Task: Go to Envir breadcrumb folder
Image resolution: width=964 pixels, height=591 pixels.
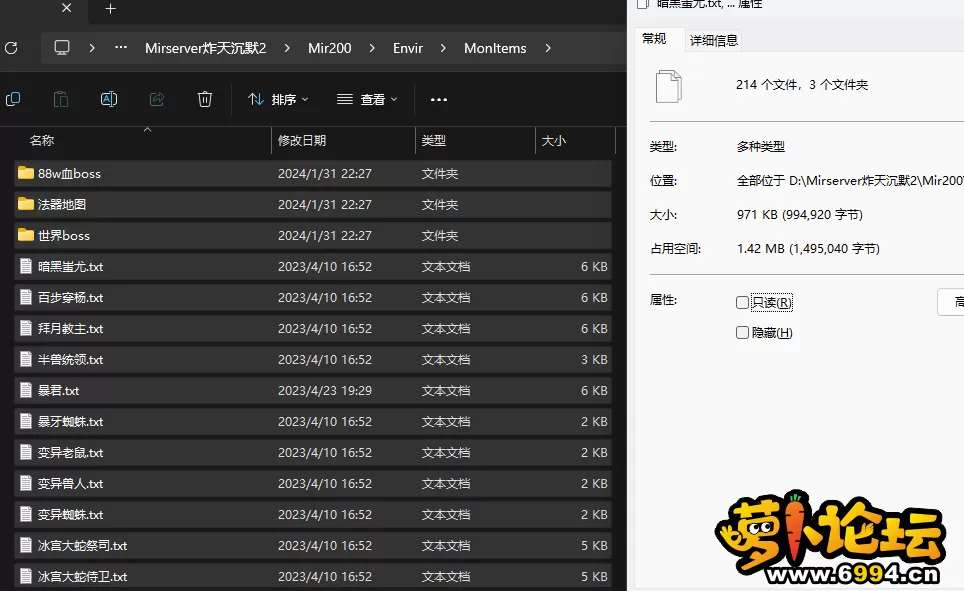Action: [x=408, y=48]
